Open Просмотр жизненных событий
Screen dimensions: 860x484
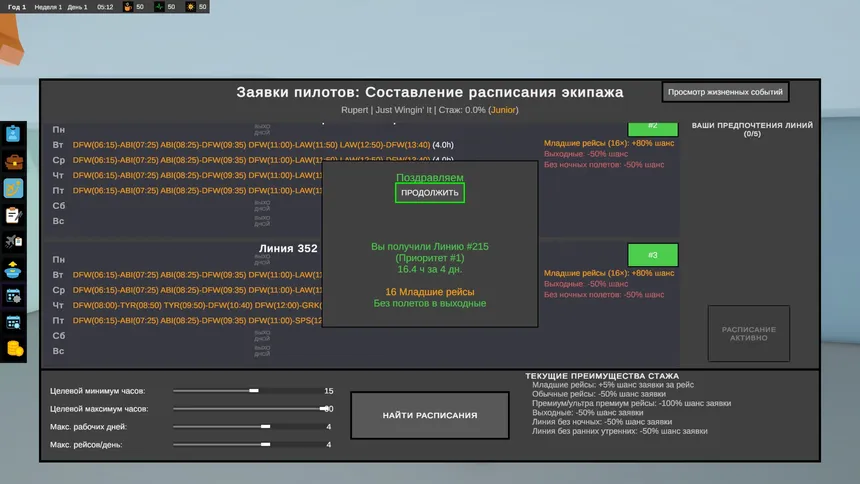(x=725, y=92)
